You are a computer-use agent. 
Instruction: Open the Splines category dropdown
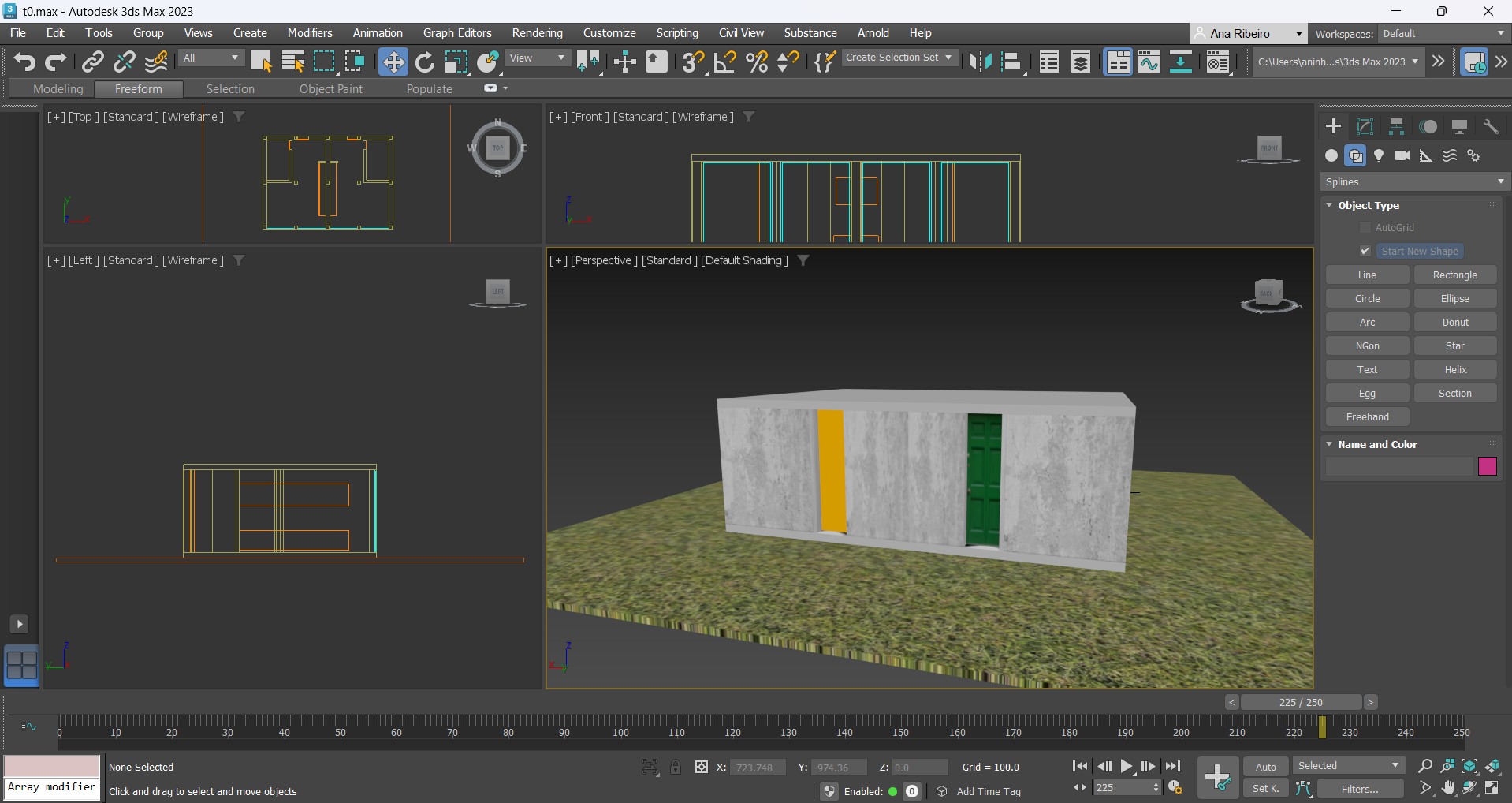(1414, 181)
